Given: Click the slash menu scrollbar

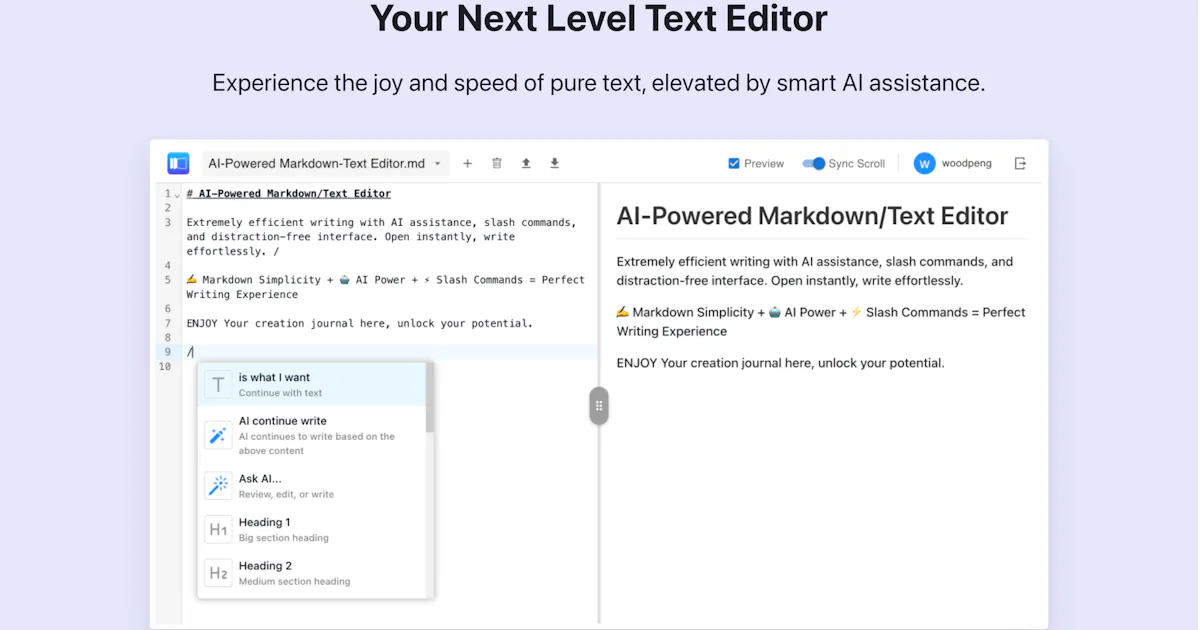Looking at the screenshot, I should [430, 397].
